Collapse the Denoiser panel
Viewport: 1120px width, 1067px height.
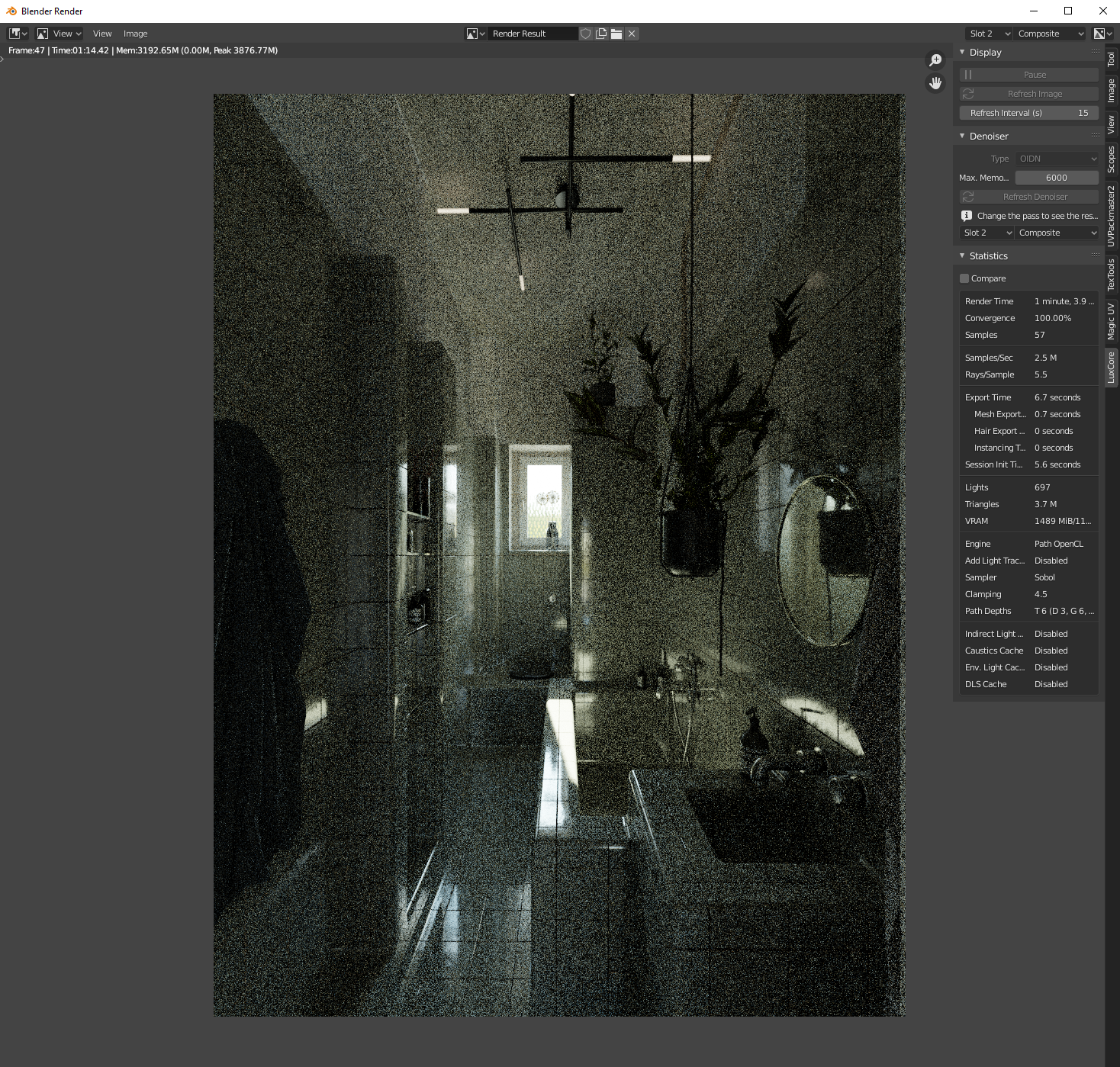[x=988, y=137]
